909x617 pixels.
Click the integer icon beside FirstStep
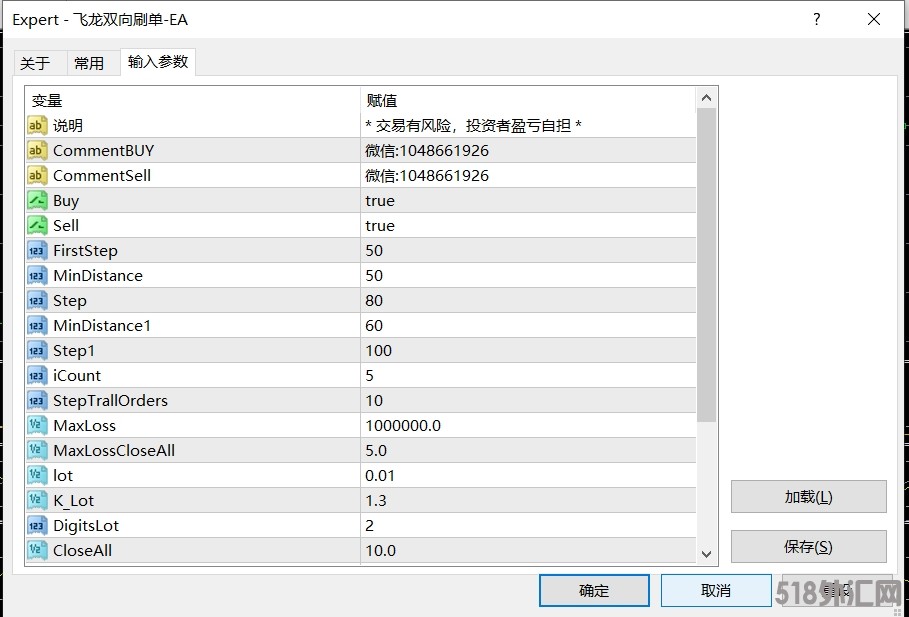coord(37,251)
